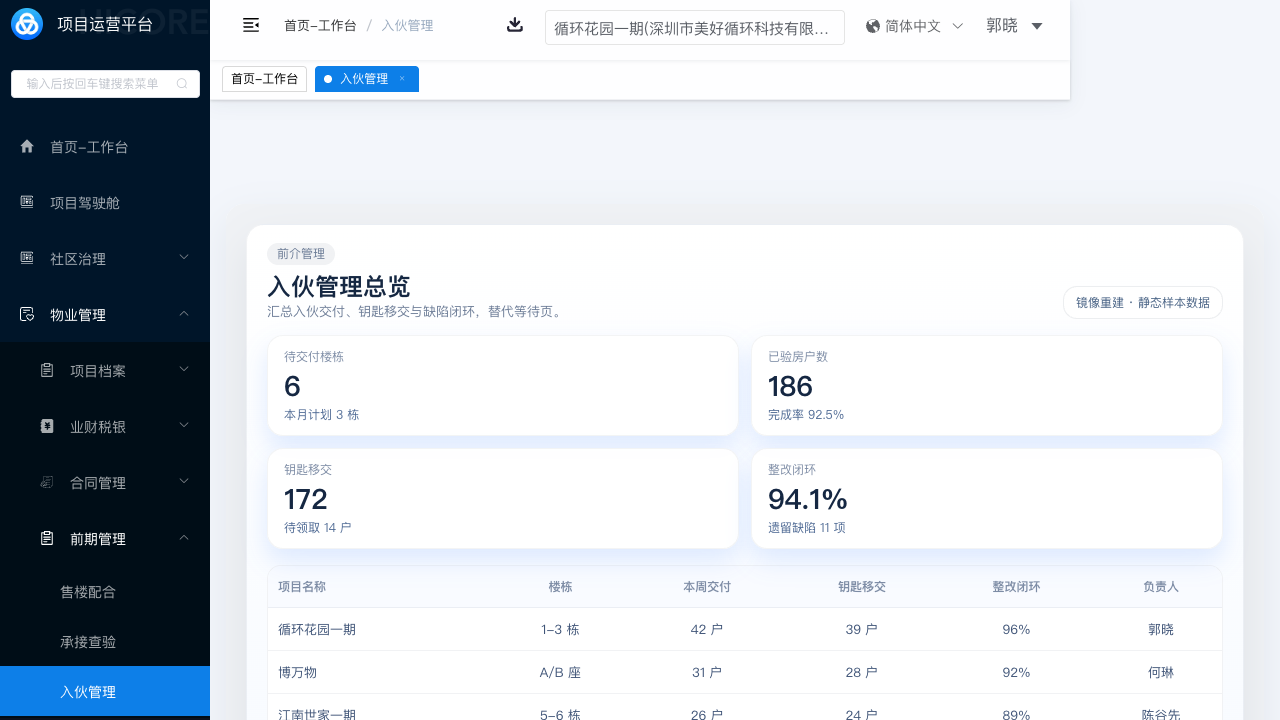Click the 业财税银 sidebar icon
The height and width of the screenshot is (720, 1280).
click(x=47, y=427)
